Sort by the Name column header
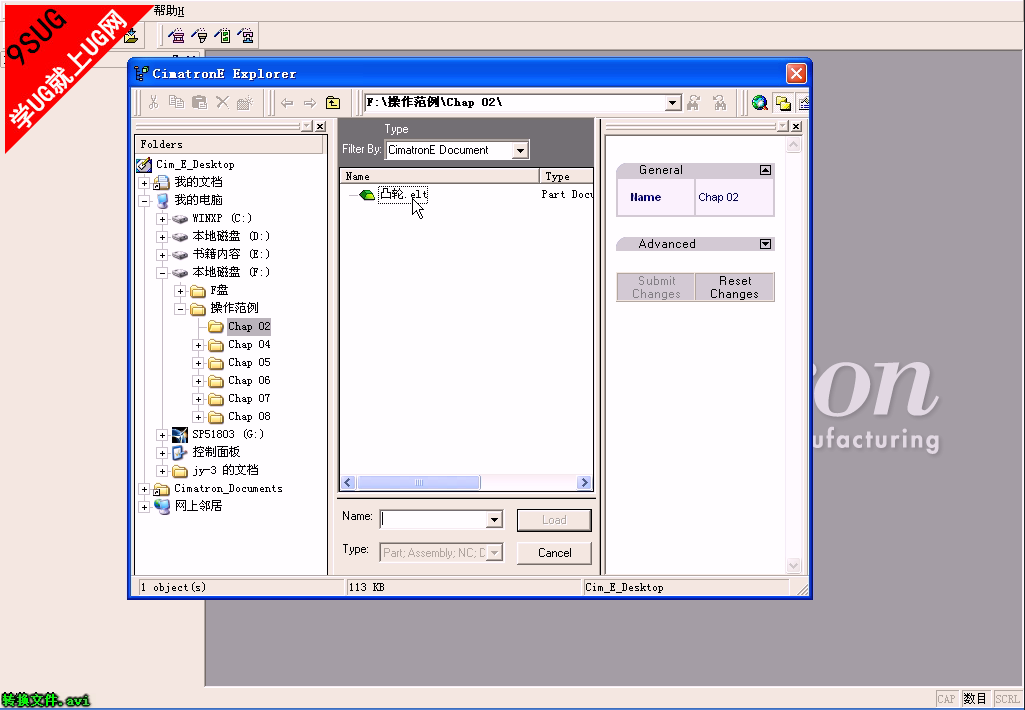Screen dimensions: 1025x710 (x=439, y=176)
